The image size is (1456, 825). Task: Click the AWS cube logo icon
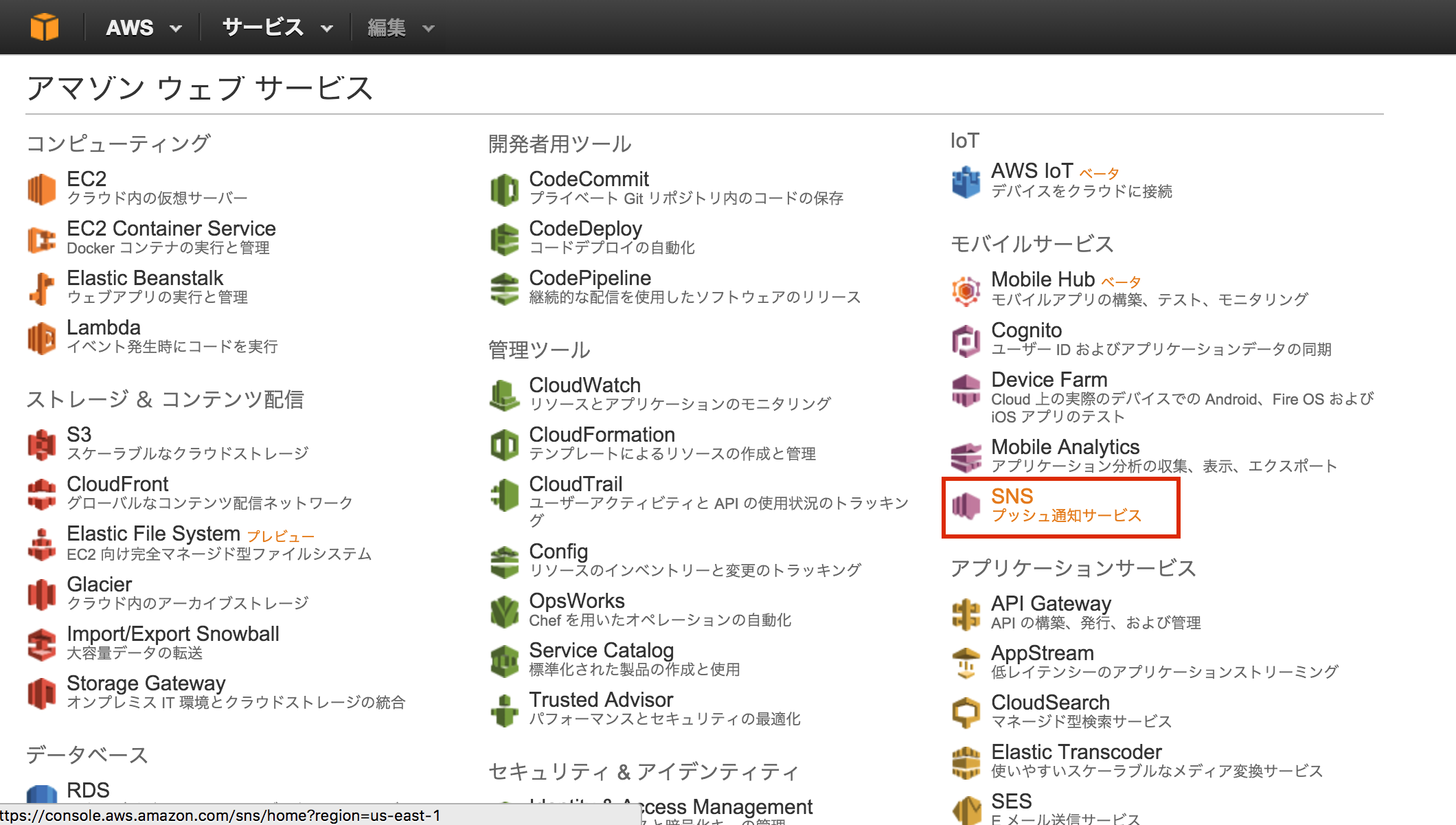[x=45, y=27]
